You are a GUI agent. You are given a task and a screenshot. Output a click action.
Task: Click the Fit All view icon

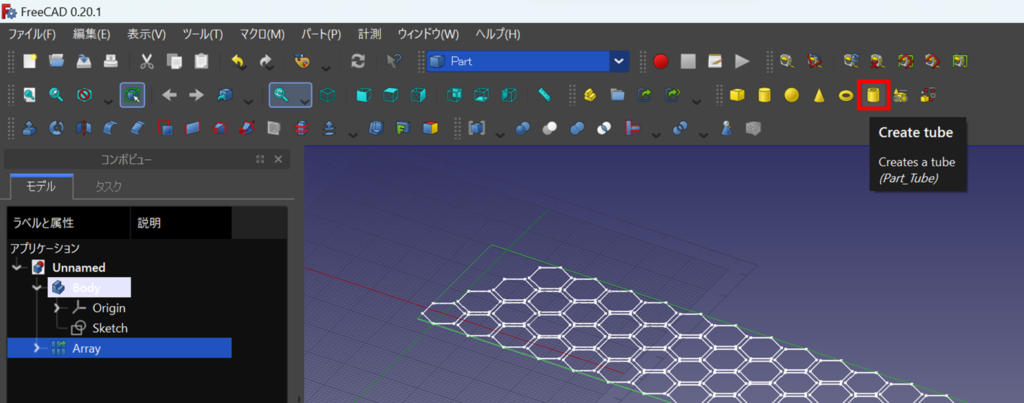[30, 95]
